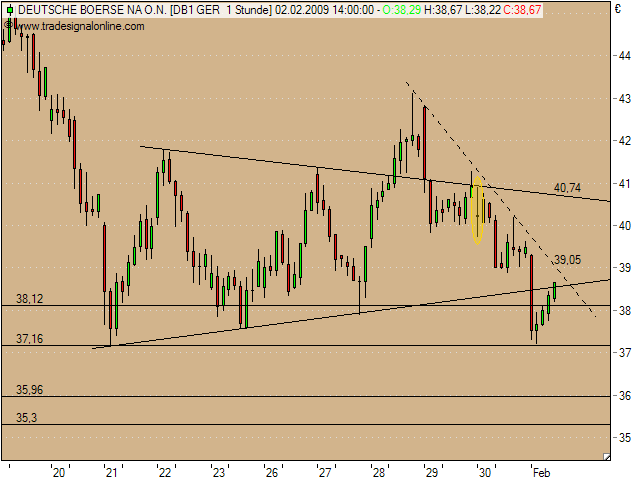The height and width of the screenshot is (480, 640).
Task: Click the 40,74 resistance label
Action: (567, 188)
